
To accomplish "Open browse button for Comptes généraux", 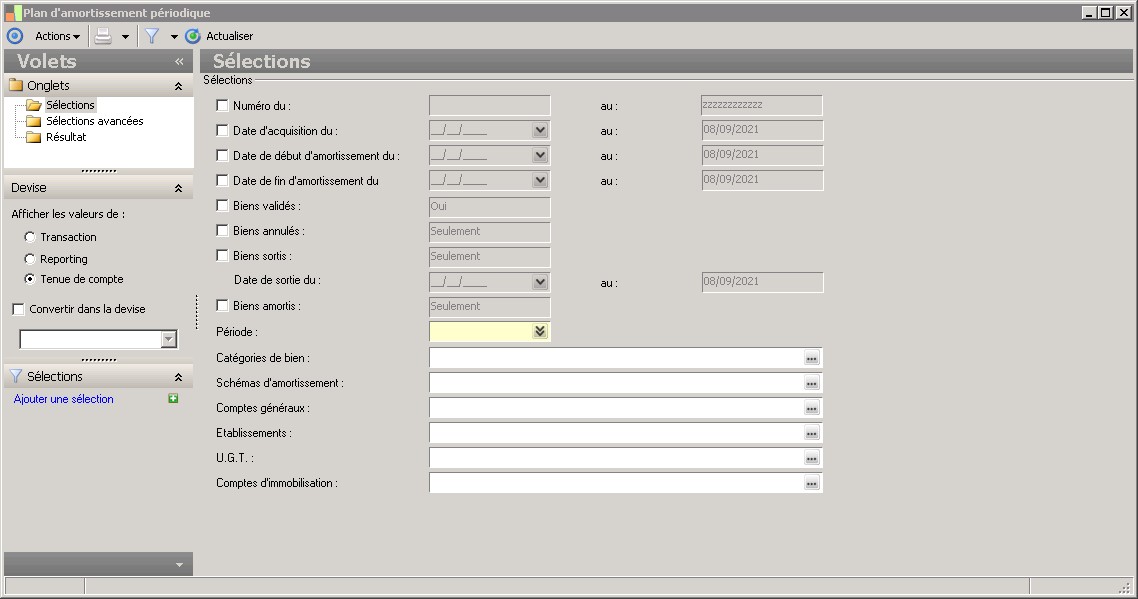I will click(x=811, y=408).
